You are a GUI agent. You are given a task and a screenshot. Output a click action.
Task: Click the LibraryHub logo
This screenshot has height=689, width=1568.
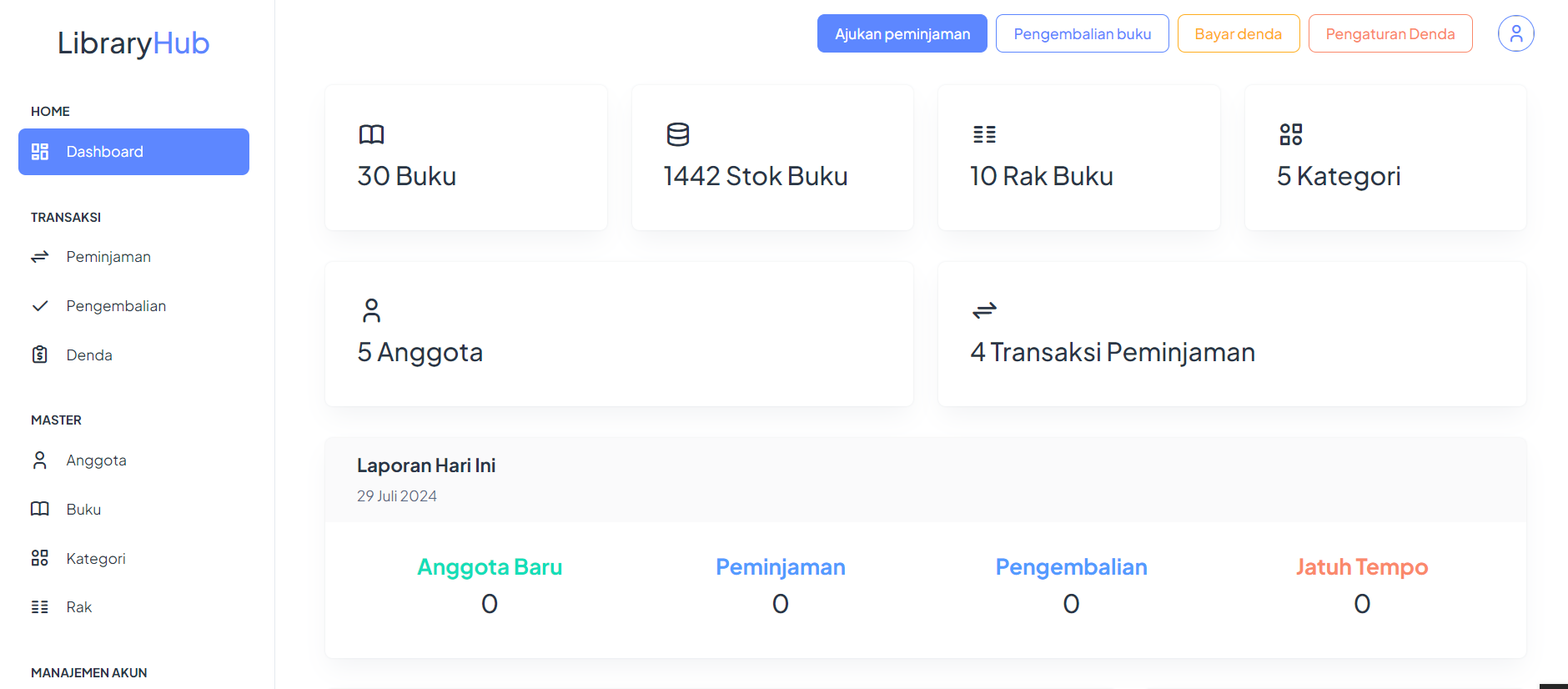133,43
